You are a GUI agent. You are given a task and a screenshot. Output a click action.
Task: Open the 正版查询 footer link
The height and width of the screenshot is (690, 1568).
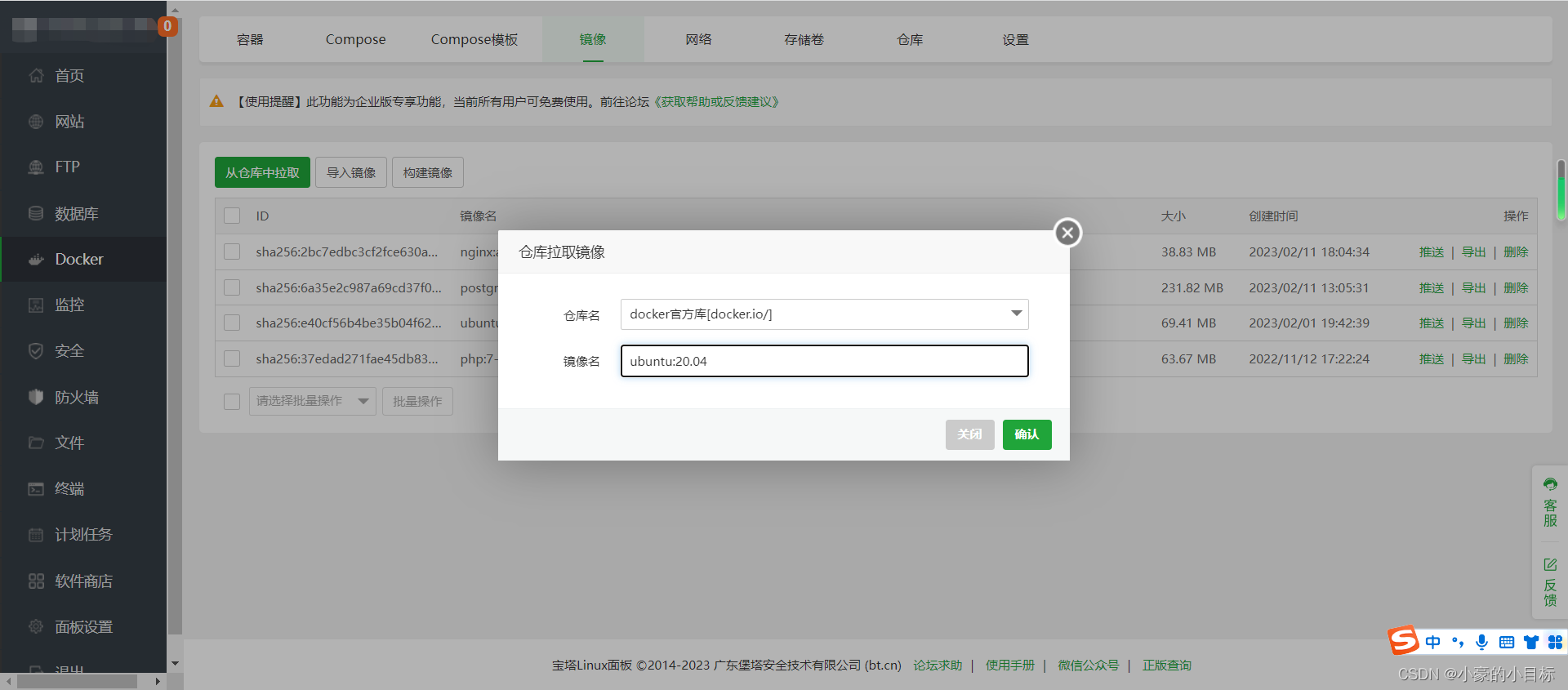1167,666
